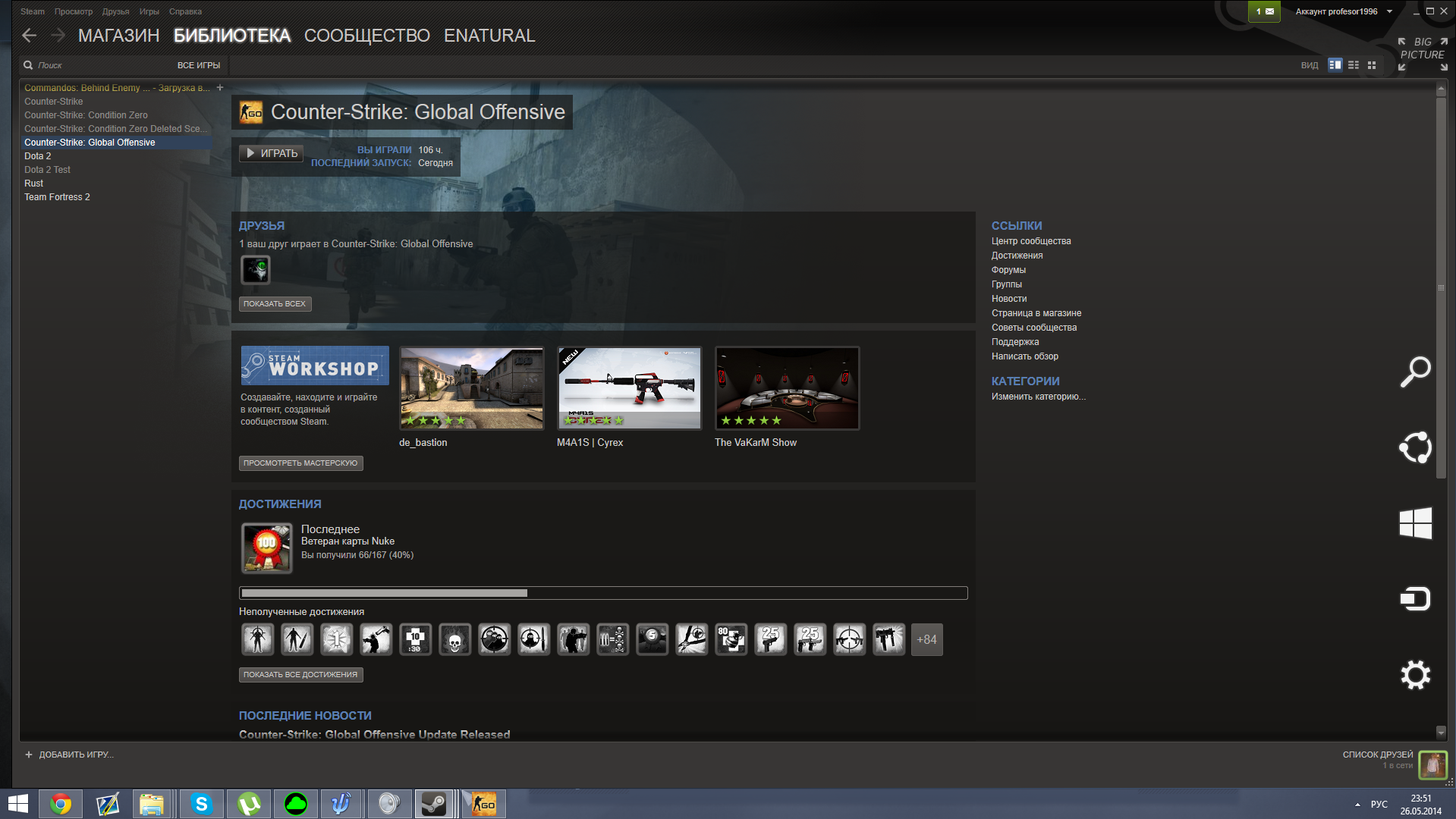The width and height of the screenshot is (1456, 819).
Task: Click ПРОСМОТРЕТЬ МАСТЕРСКУЮ button
Action: click(300, 463)
